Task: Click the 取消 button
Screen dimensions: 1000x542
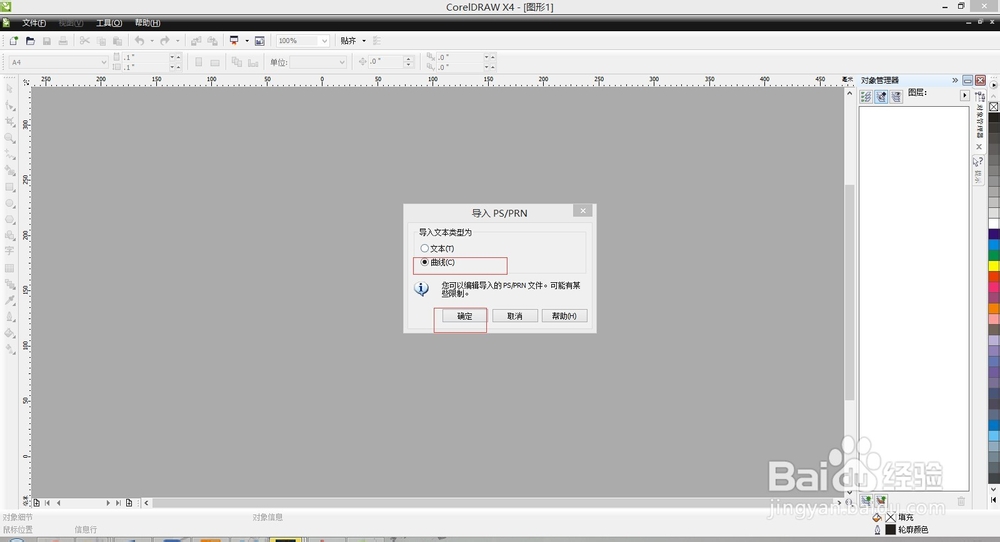Action: click(515, 316)
